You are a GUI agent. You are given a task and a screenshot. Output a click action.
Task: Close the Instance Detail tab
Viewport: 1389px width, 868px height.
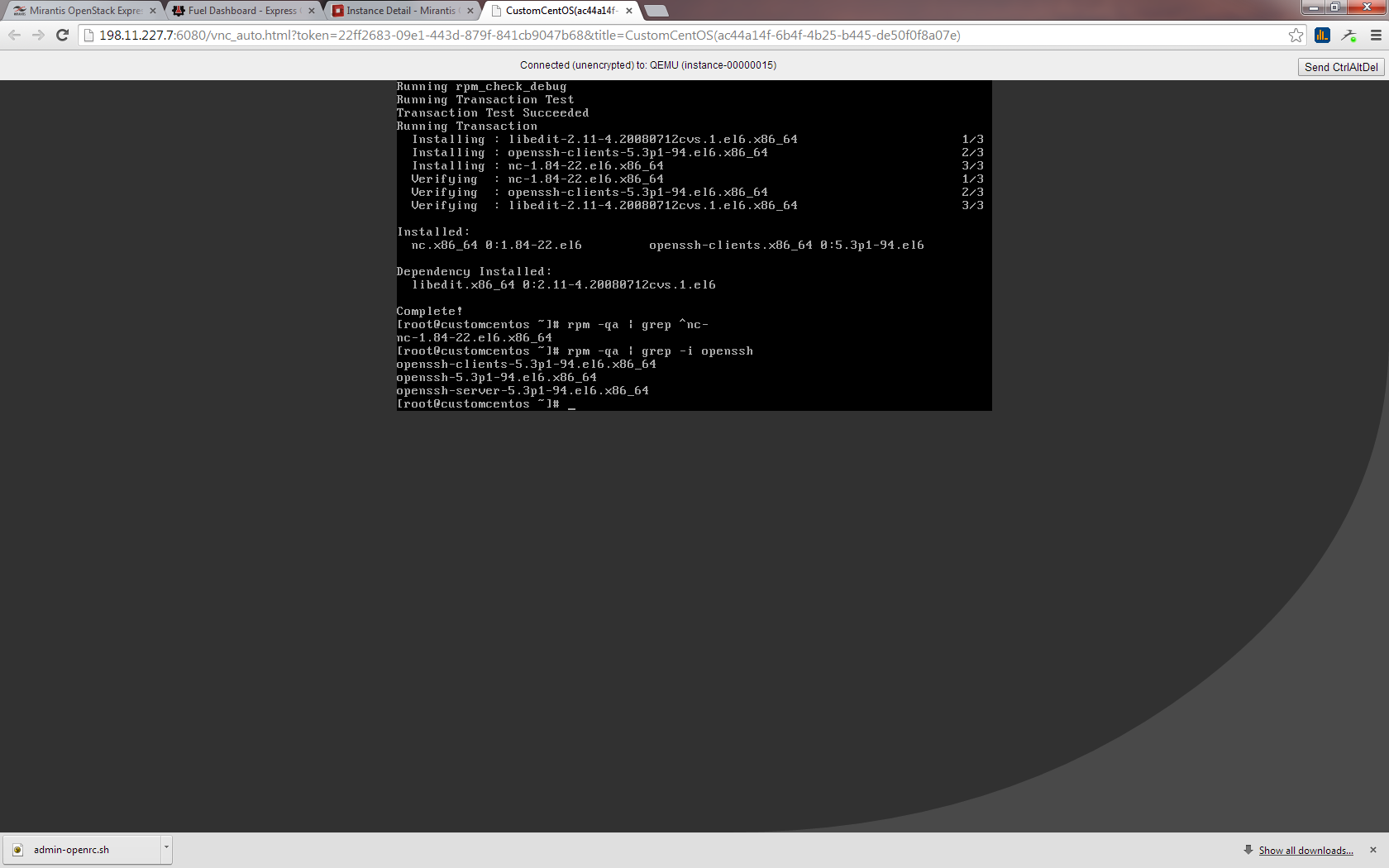coord(470,11)
